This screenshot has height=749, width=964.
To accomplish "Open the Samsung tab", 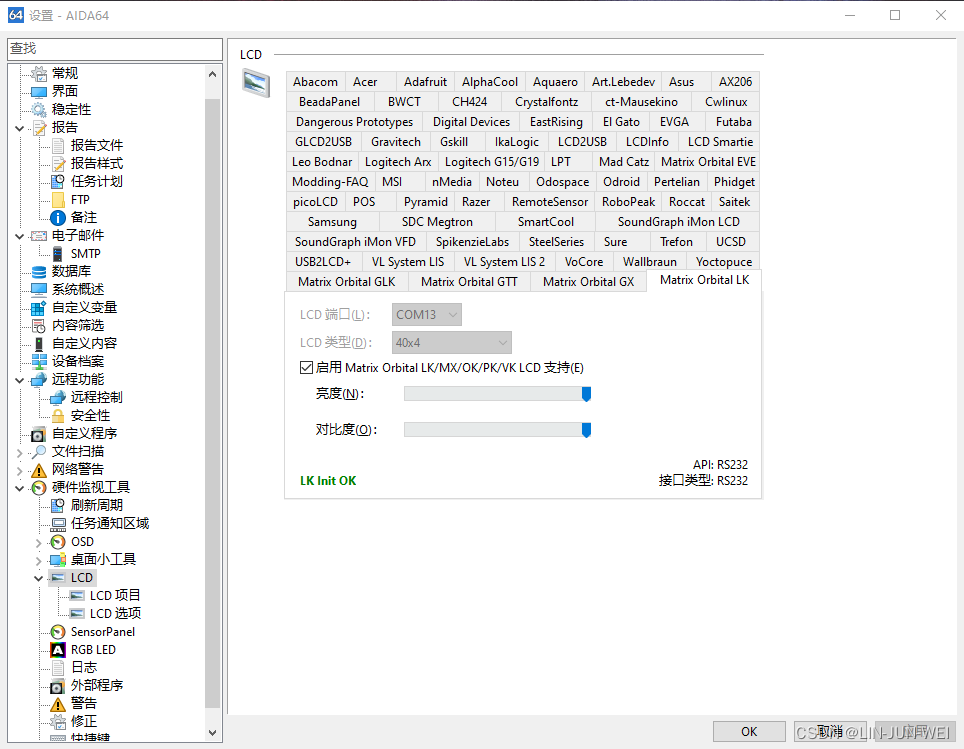I will pyautogui.click(x=332, y=222).
